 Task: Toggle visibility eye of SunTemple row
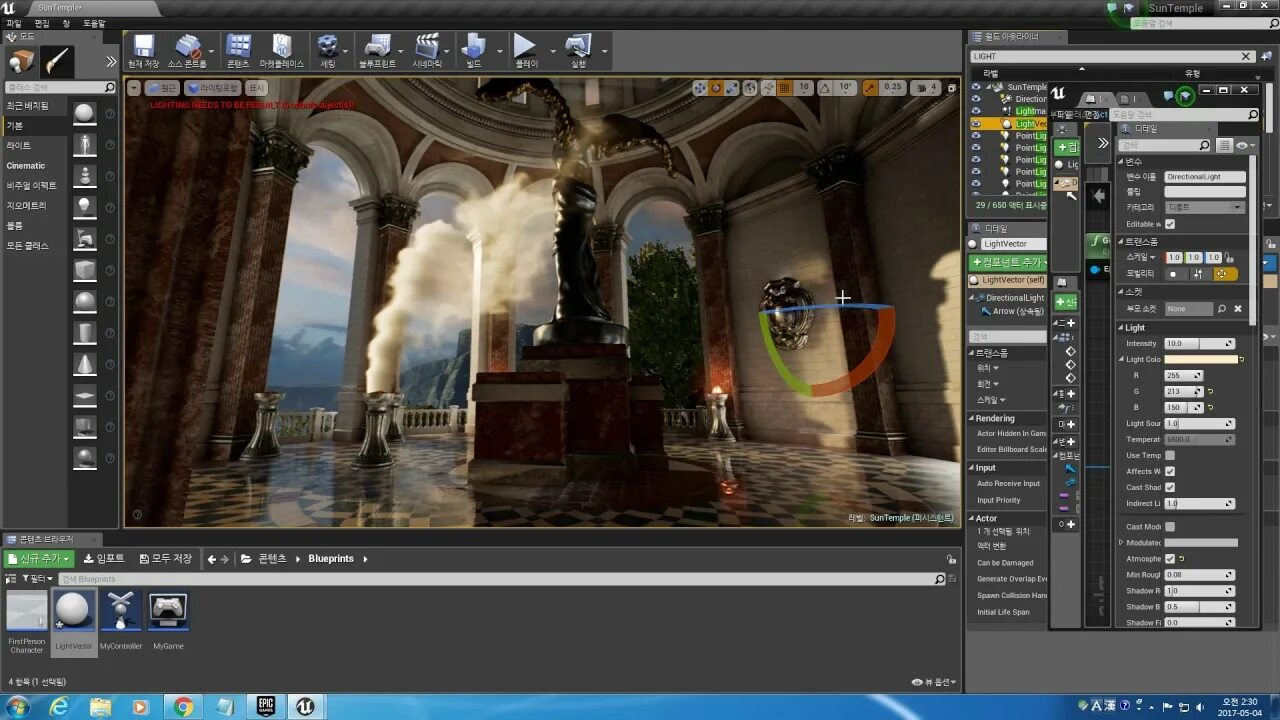coord(976,87)
